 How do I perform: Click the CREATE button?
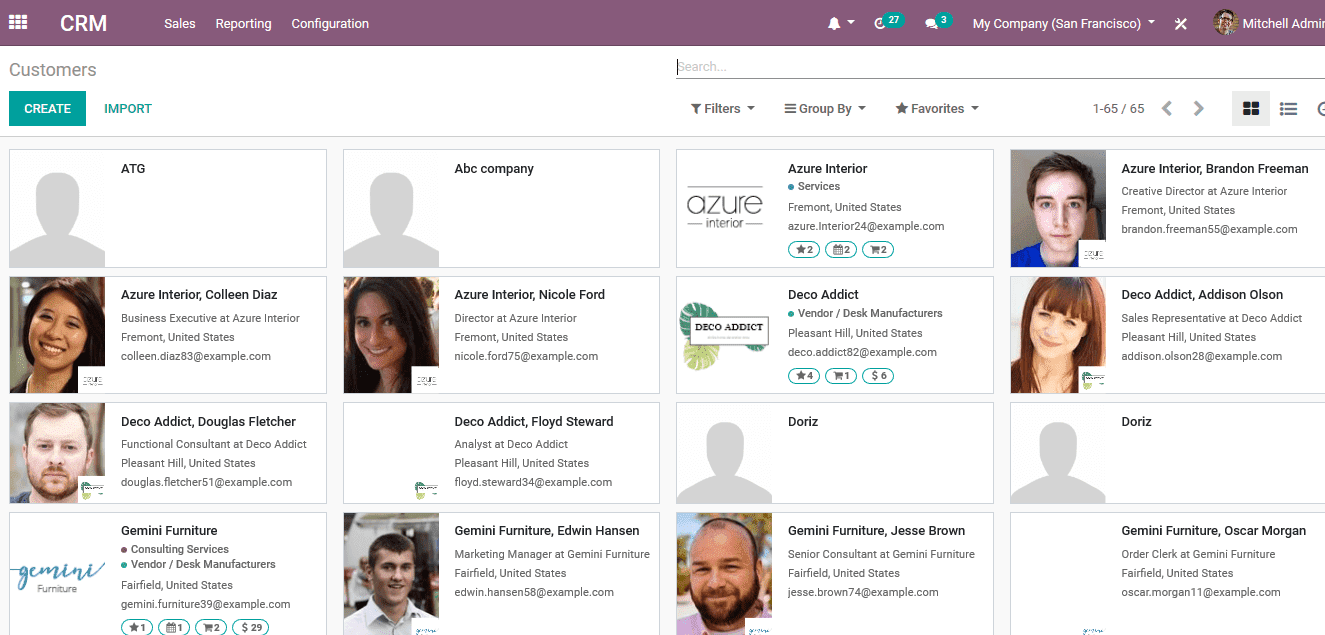tap(47, 108)
